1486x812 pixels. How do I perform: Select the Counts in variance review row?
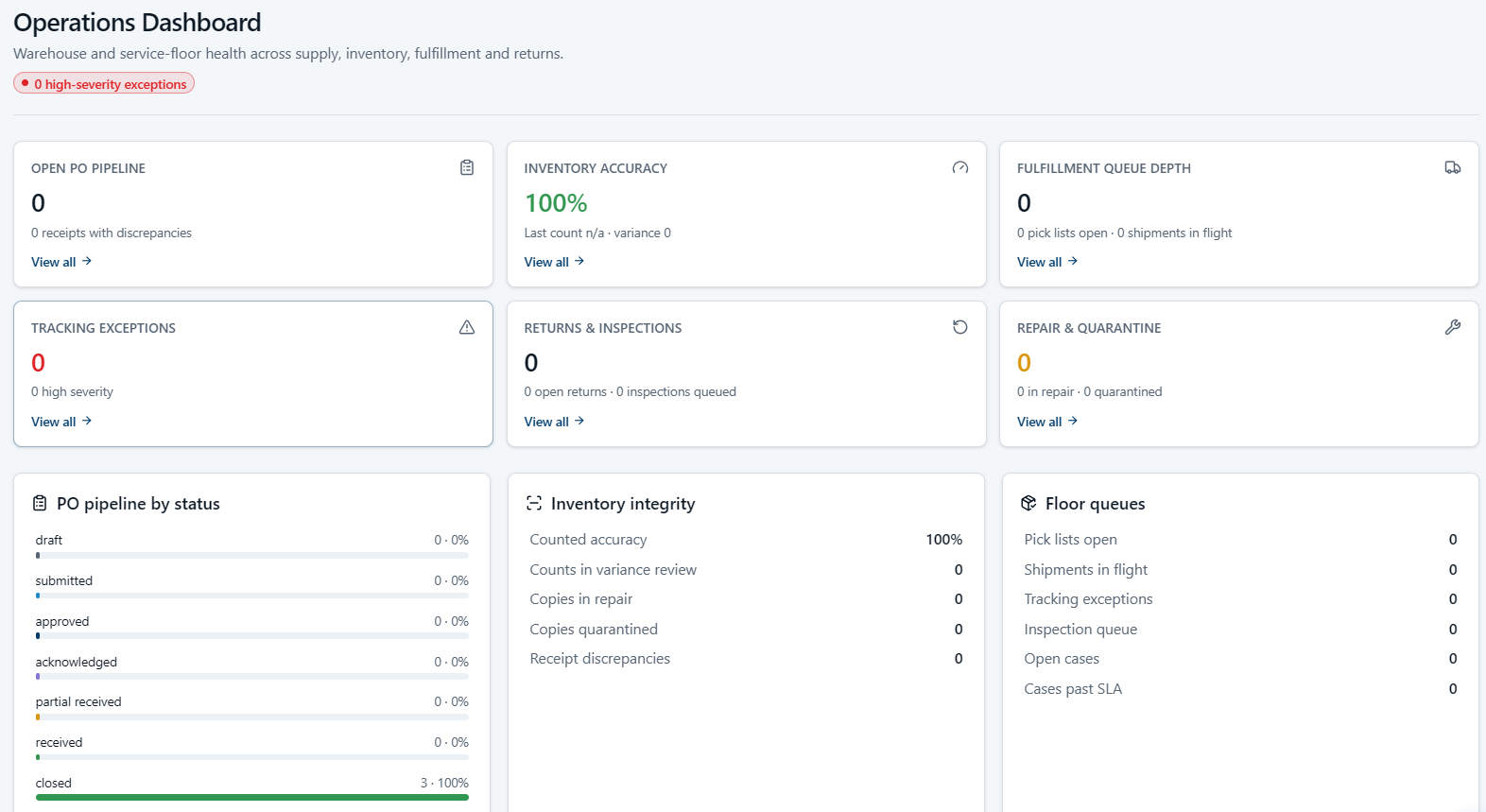(x=746, y=570)
